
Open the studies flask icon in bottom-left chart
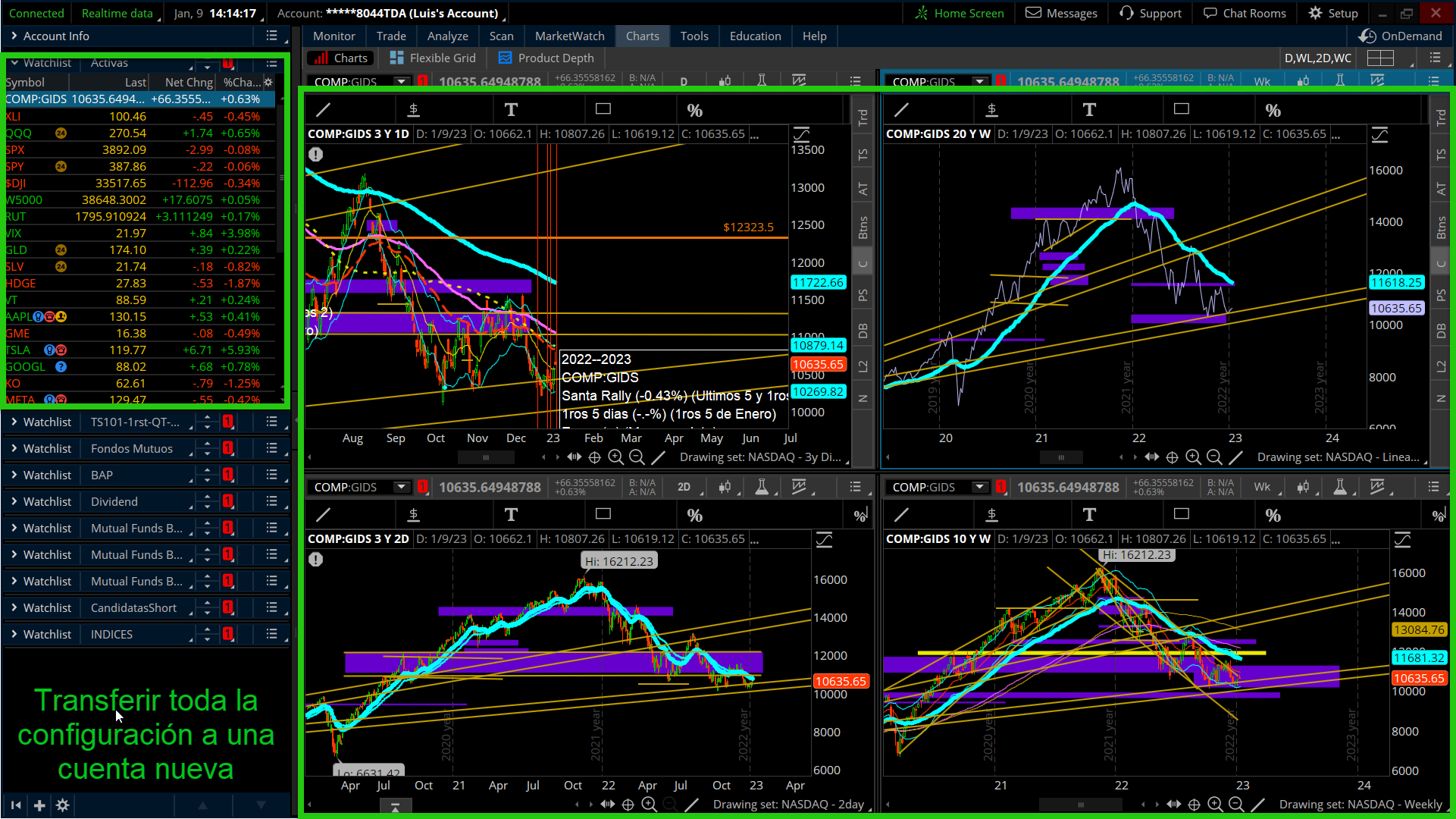(x=762, y=488)
